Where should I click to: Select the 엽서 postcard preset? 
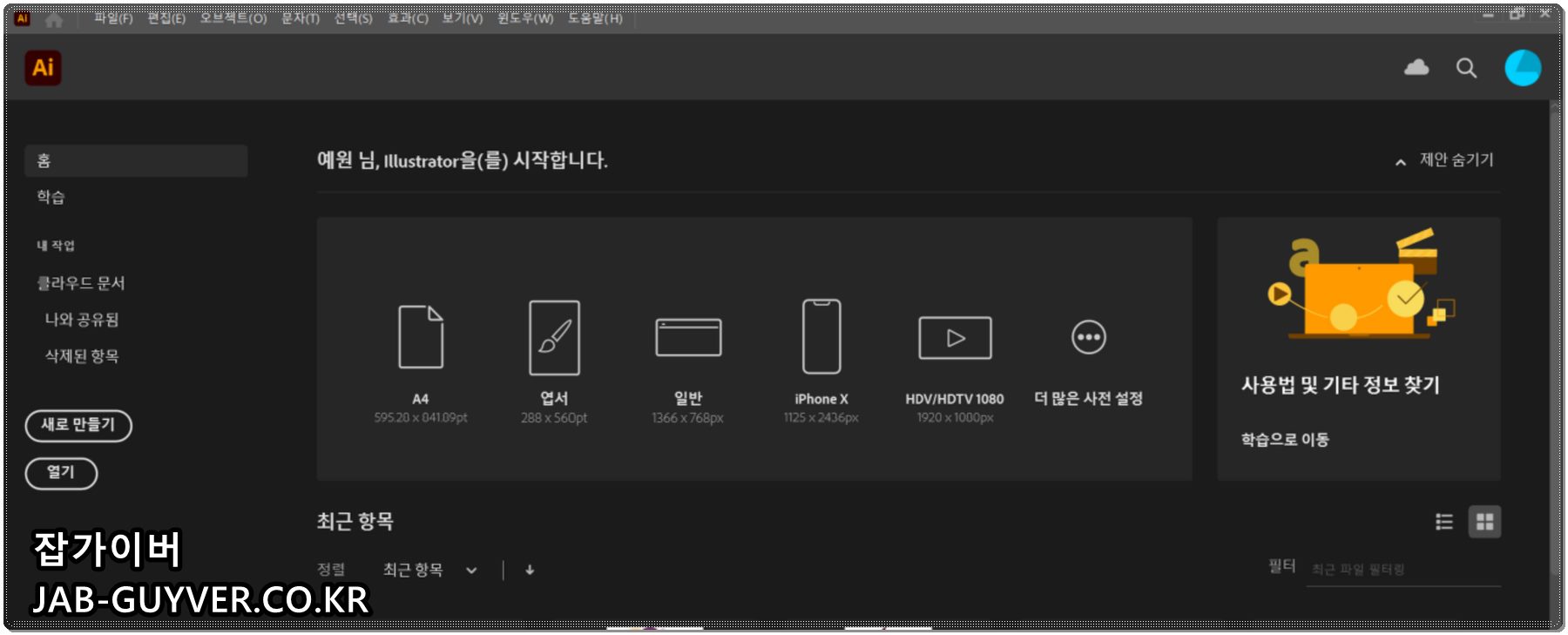click(554, 363)
